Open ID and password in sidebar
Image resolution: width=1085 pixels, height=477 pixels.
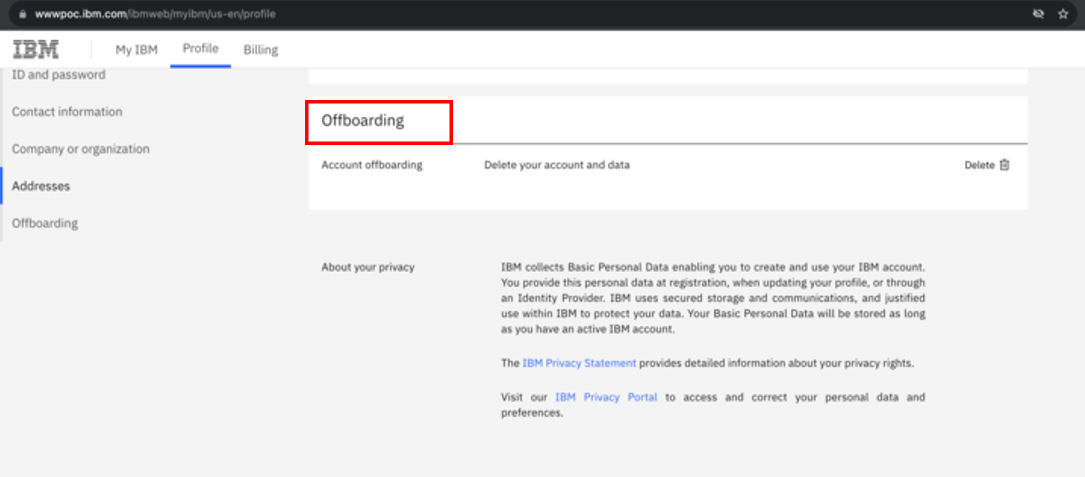coord(59,74)
